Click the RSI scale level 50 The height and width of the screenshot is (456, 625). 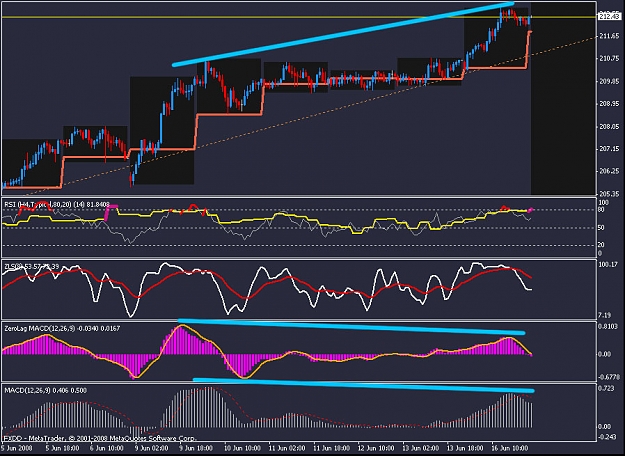(x=601, y=228)
